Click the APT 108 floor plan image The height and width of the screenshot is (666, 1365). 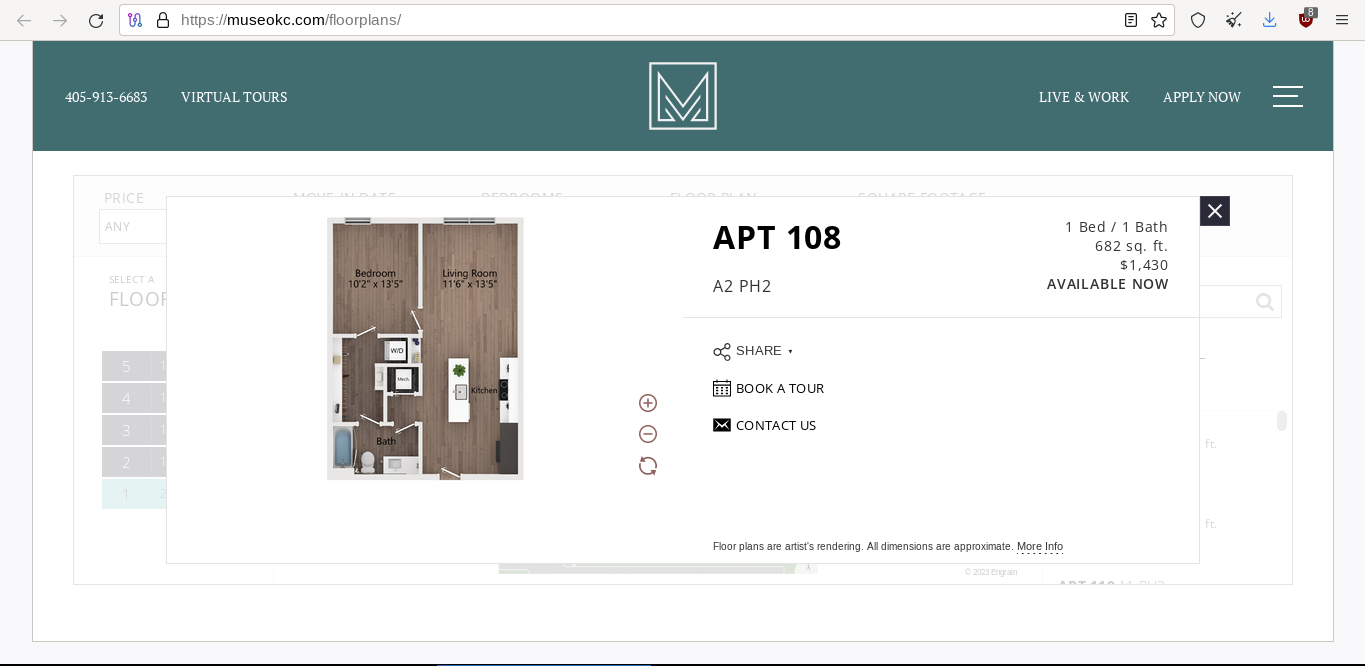coord(425,349)
